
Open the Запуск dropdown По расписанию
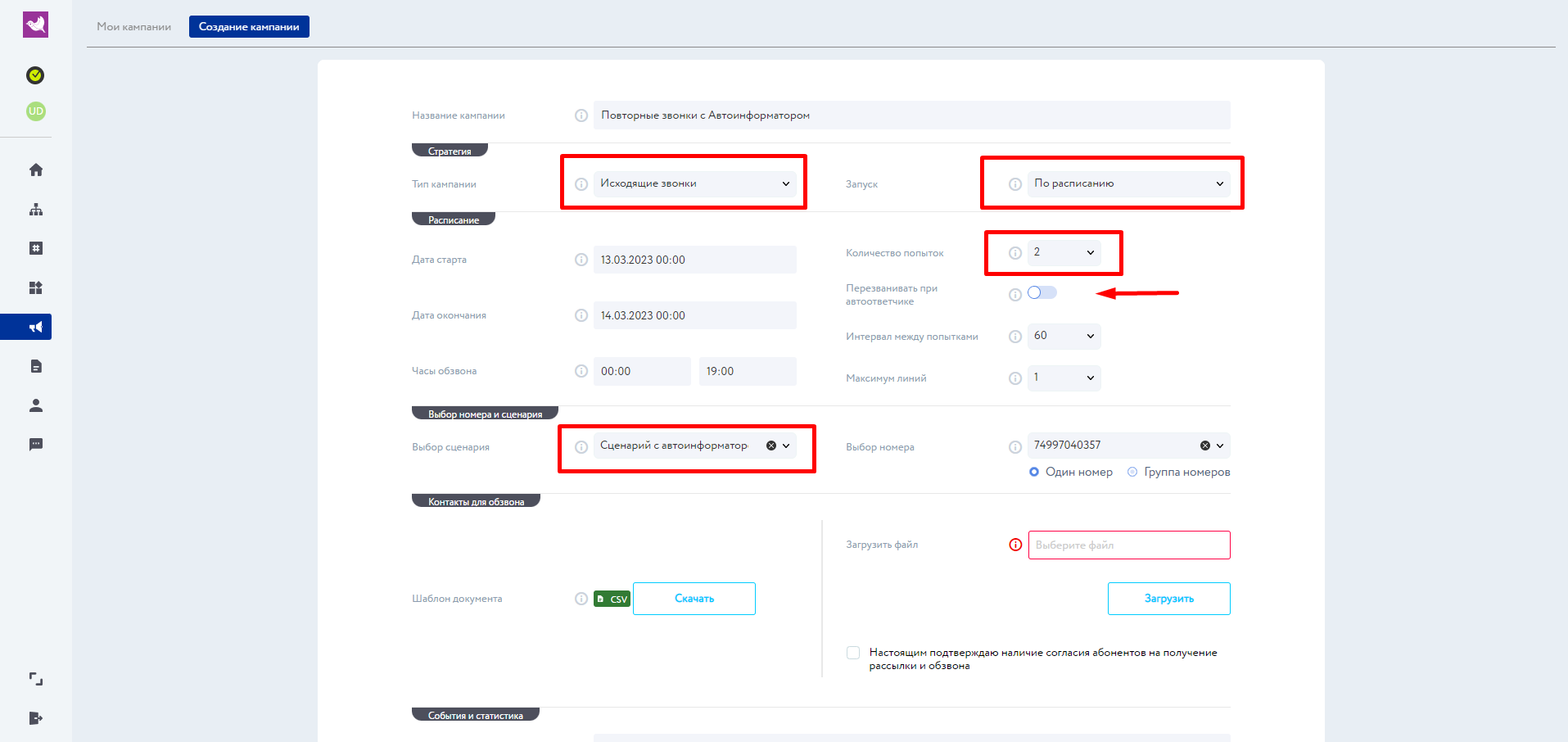tap(1129, 183)
